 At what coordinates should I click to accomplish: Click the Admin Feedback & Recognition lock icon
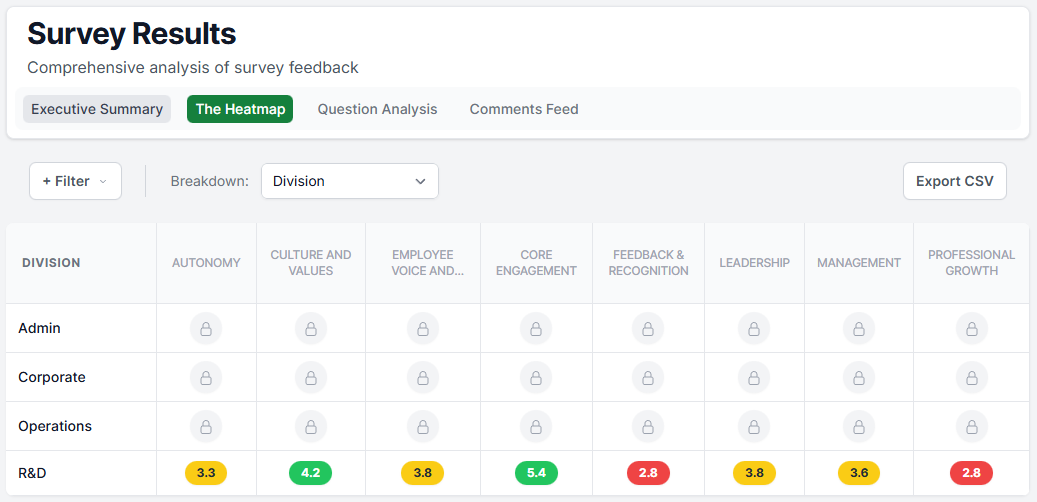[x=648, y=329]
